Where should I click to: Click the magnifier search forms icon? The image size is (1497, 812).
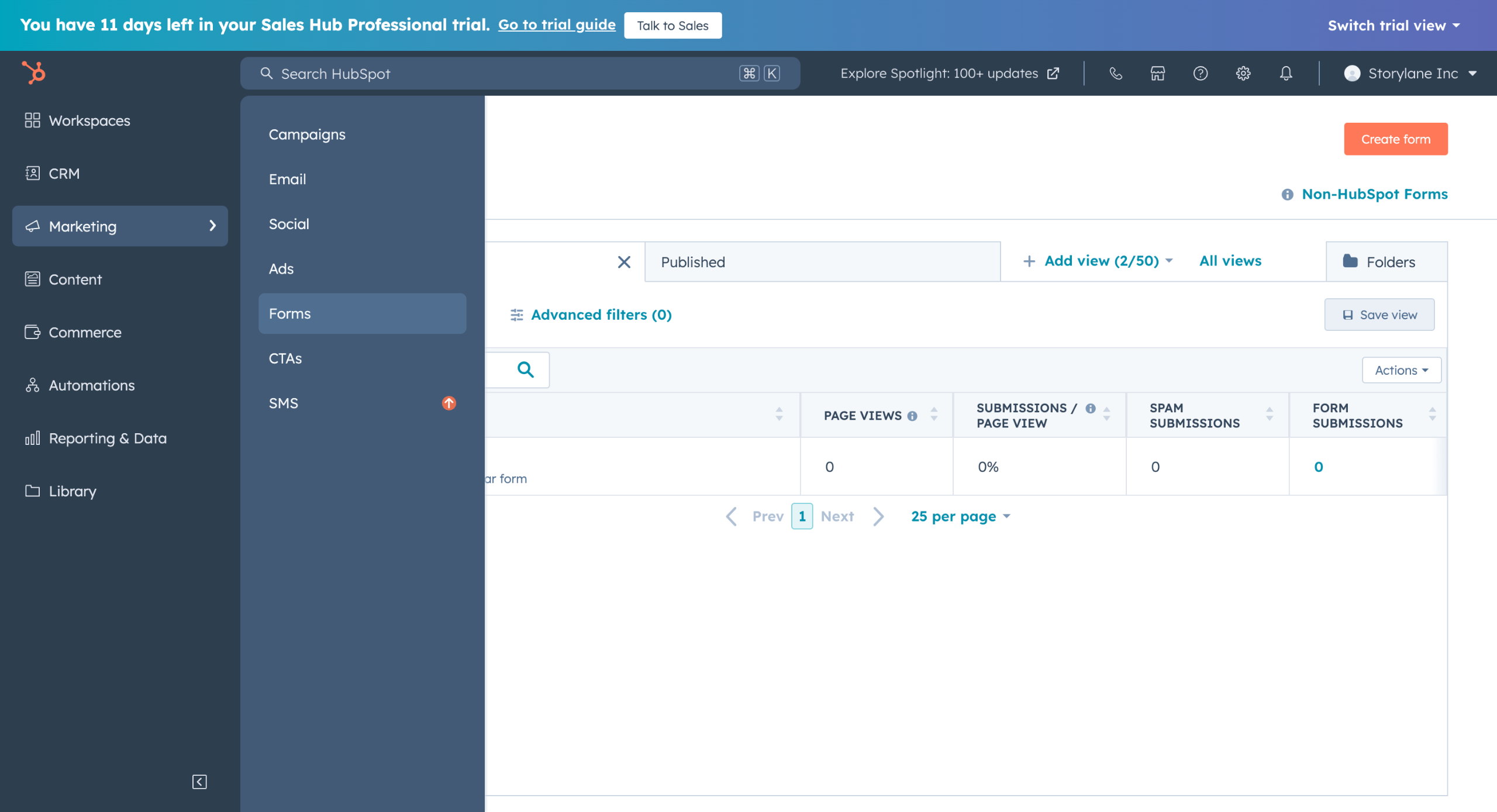click(526, 369)
